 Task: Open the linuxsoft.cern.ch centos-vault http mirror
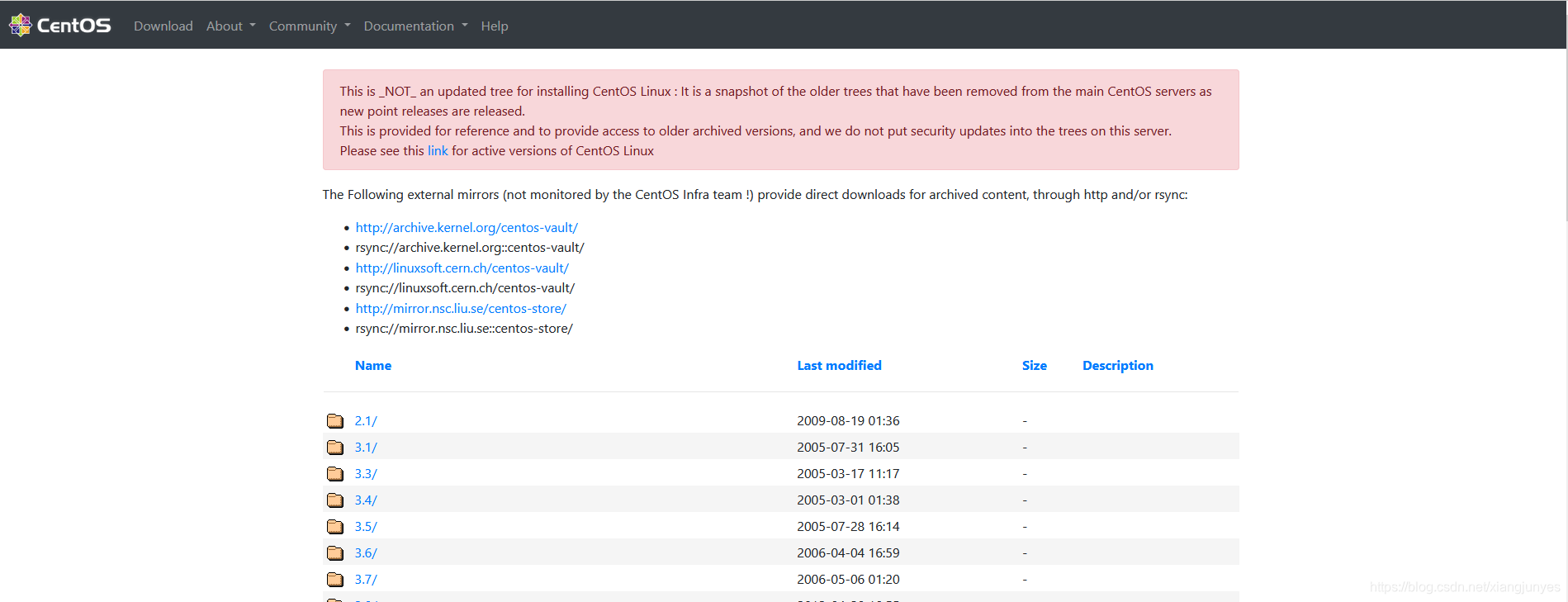462,268
